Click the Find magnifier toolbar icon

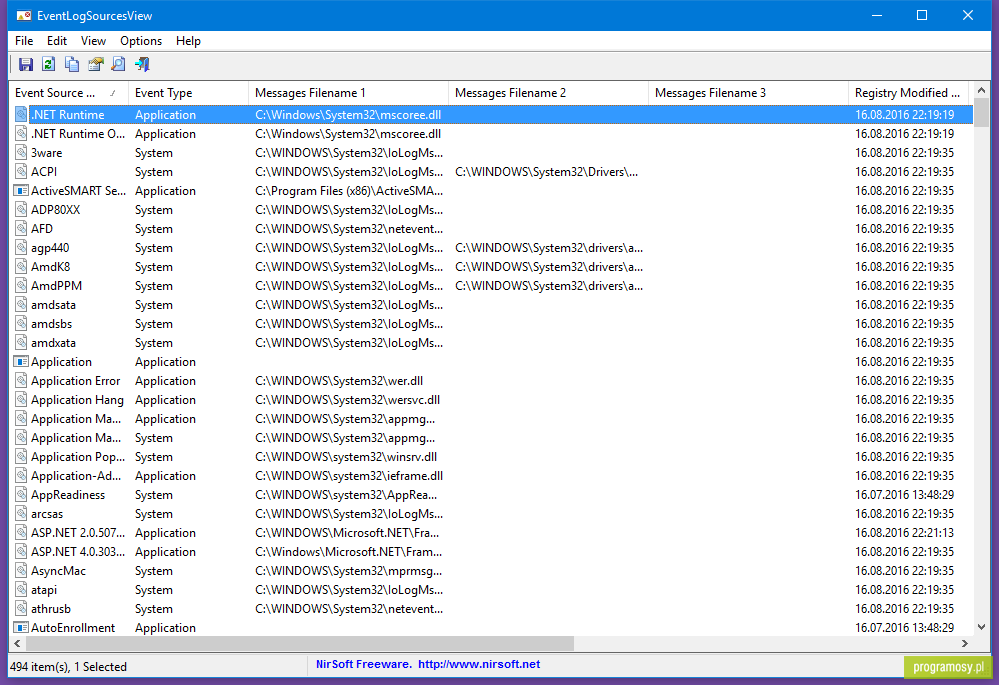[x=119, y=64]
